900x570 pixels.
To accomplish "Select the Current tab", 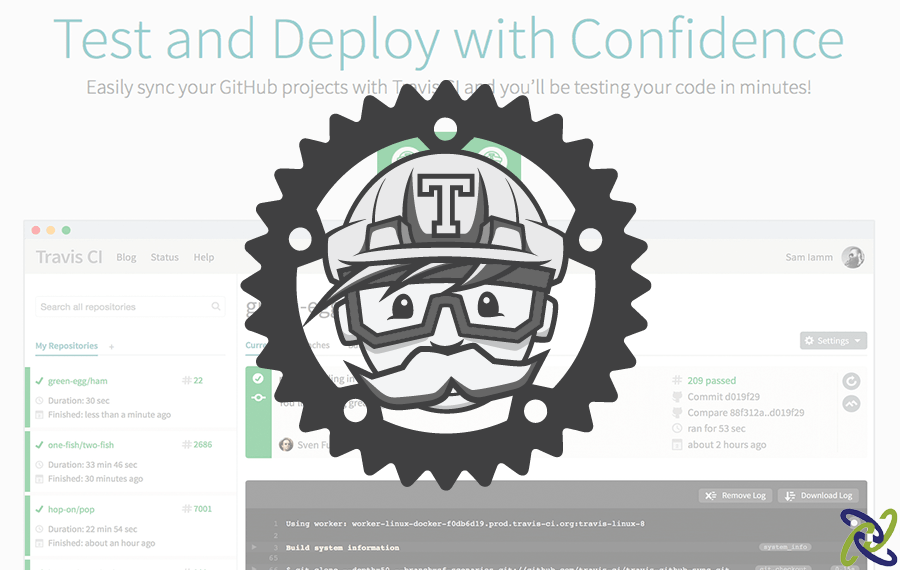I will (256, 345).
